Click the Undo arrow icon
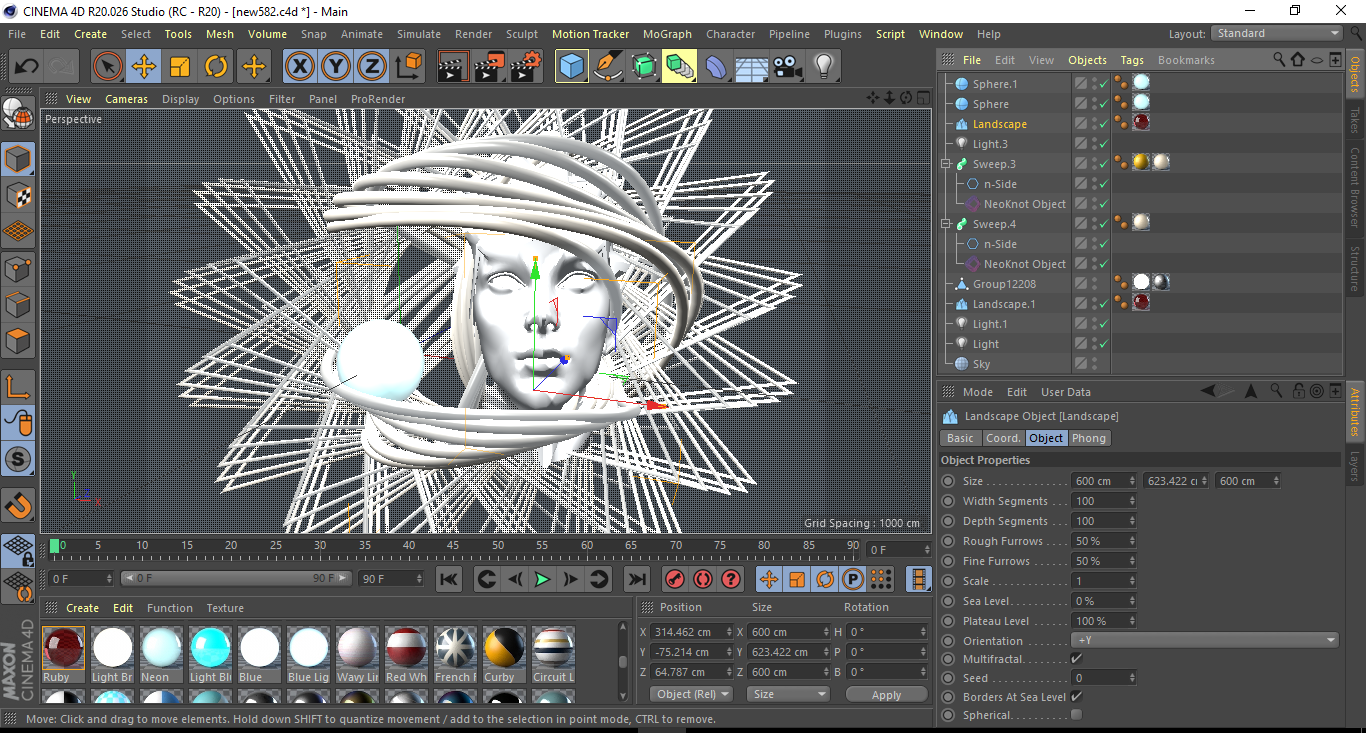Image resolution: width=1366 pixels, height=733 pixels. pyautogui.click(x=27, y=67)
